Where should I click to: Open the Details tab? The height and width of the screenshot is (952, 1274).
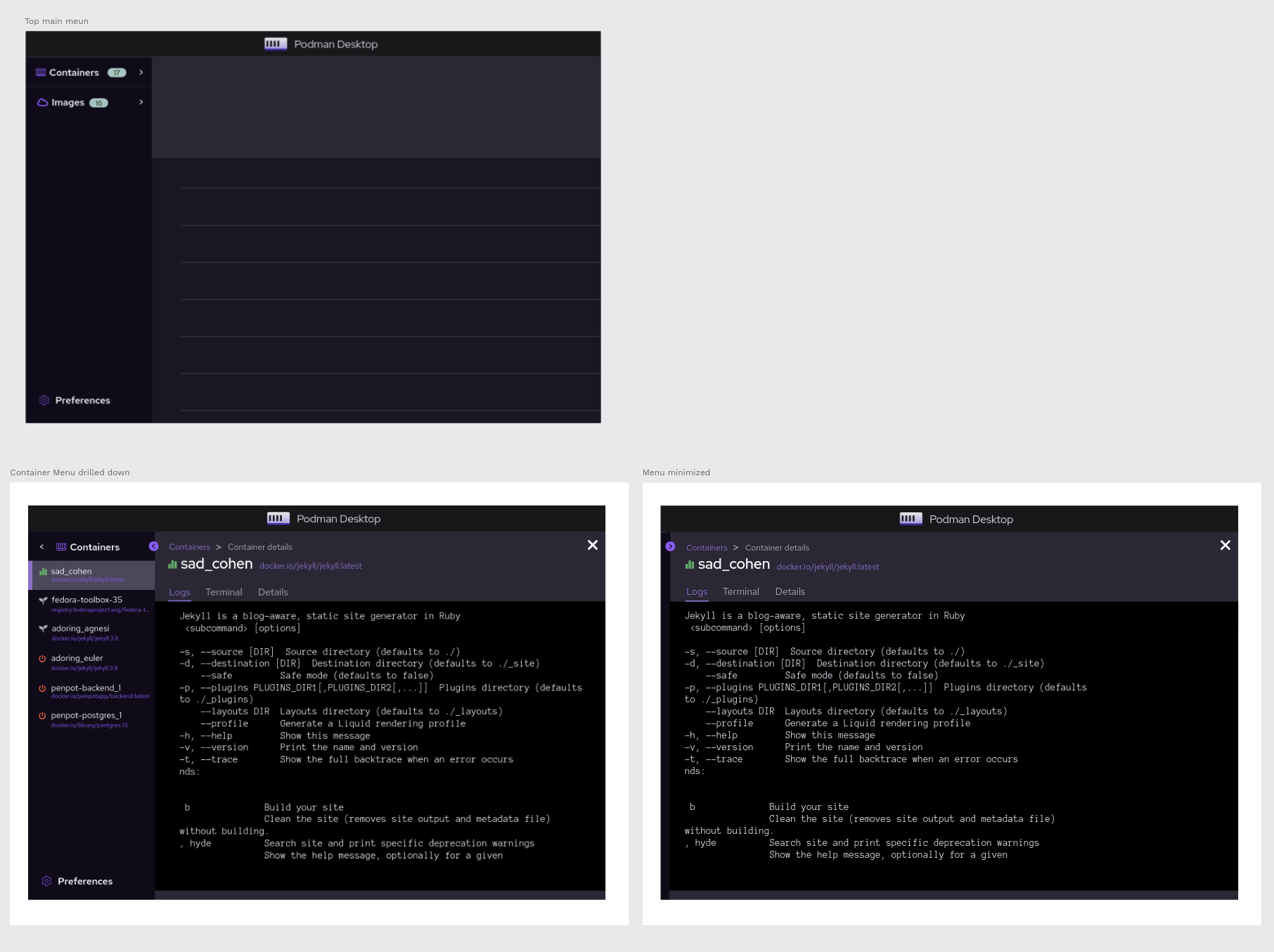point(273,592)
